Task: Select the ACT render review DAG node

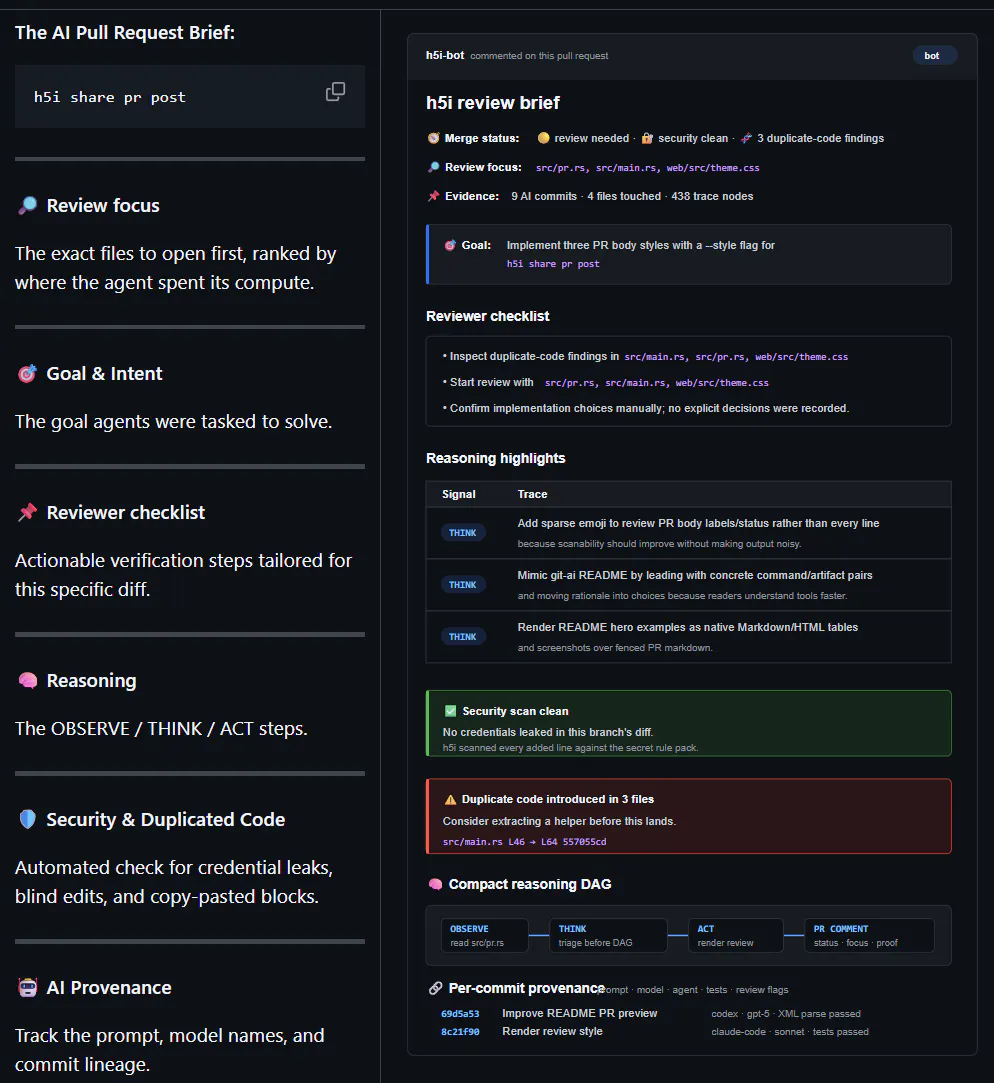Action: click(x=736, y=936)
